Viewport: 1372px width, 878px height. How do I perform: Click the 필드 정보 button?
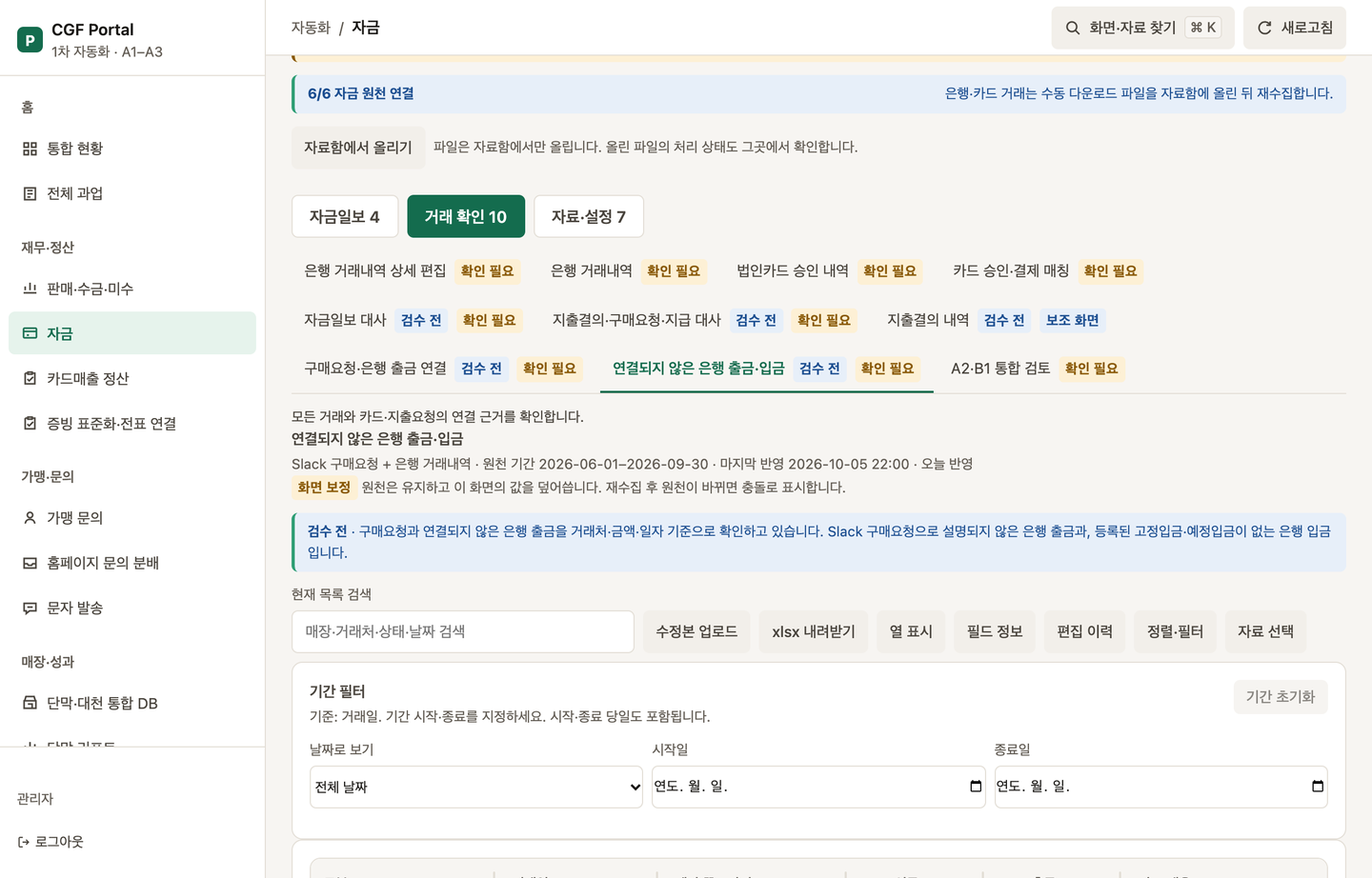click(x=995, y=631)
